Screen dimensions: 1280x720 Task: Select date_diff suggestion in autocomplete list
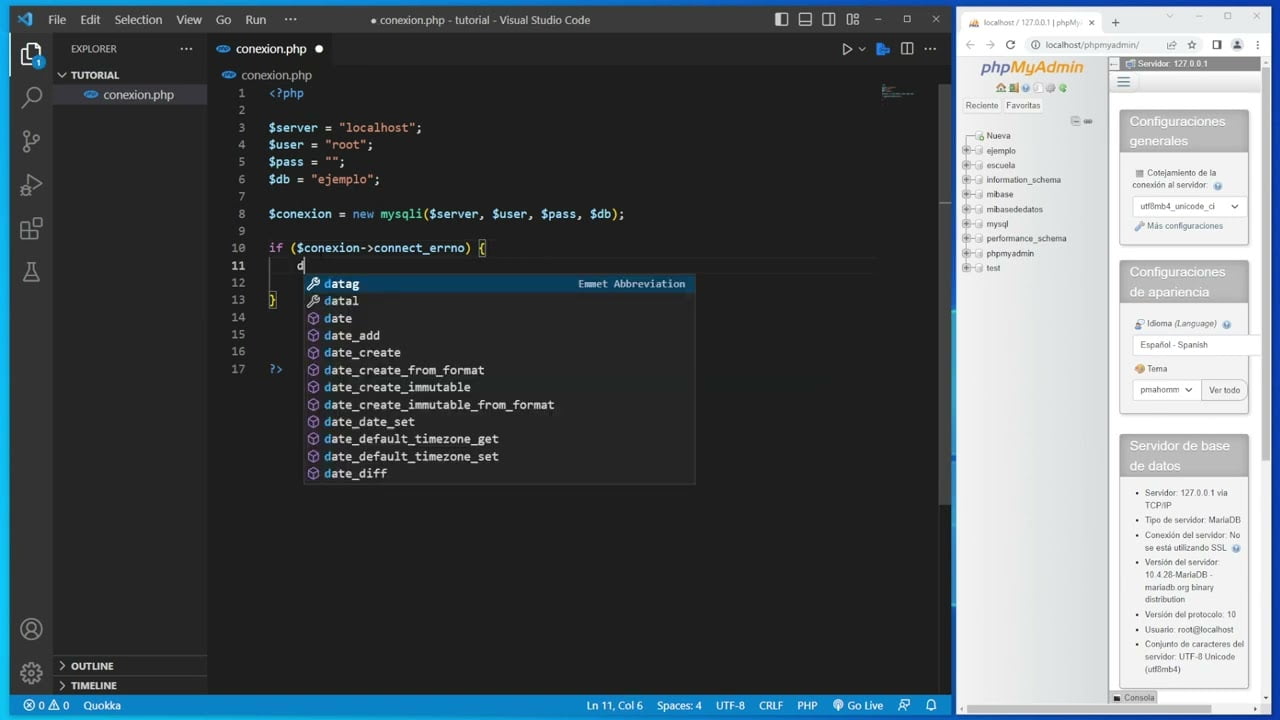pos(499,474)
